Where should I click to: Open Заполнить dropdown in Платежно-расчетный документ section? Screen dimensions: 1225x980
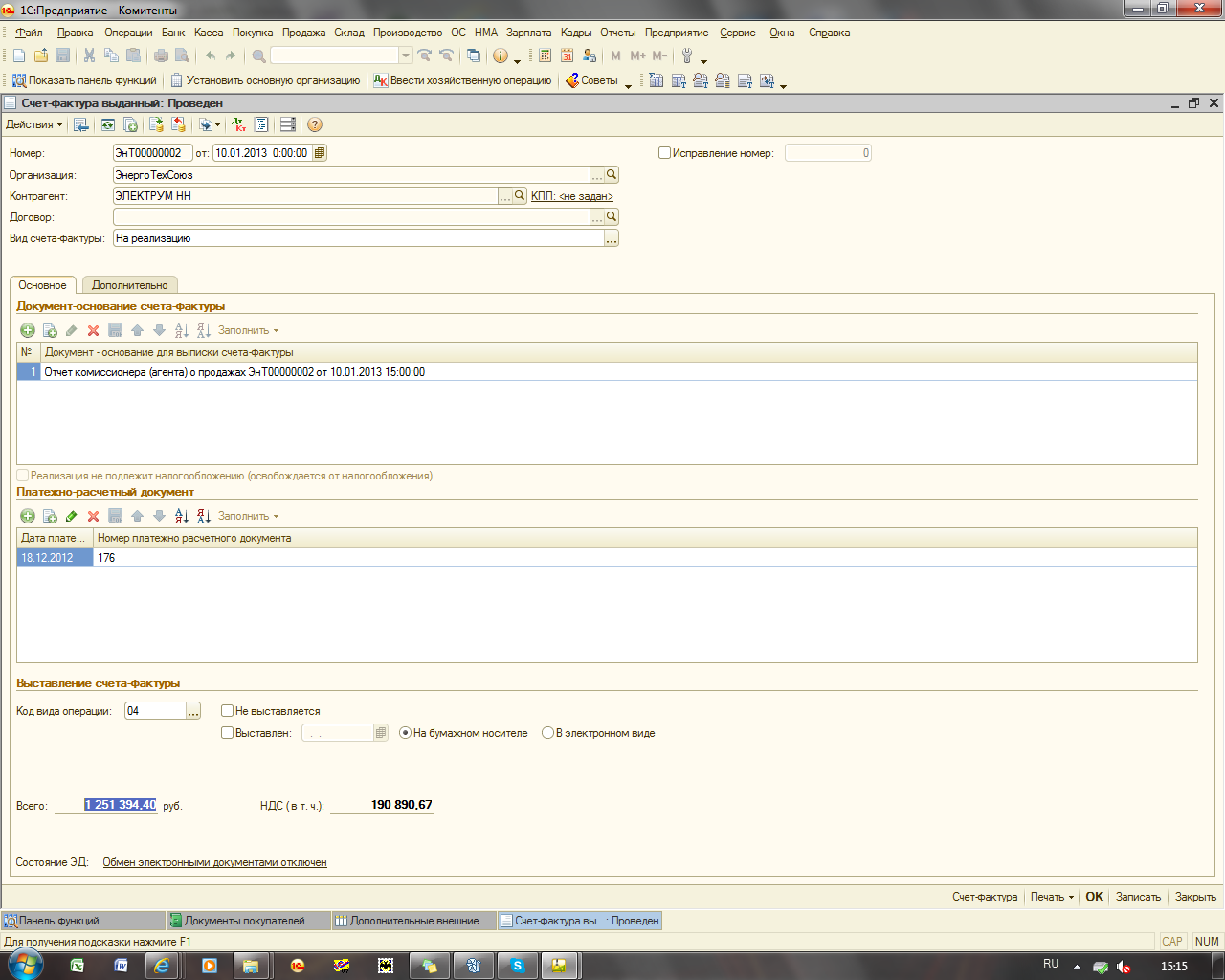pos(248,516)
